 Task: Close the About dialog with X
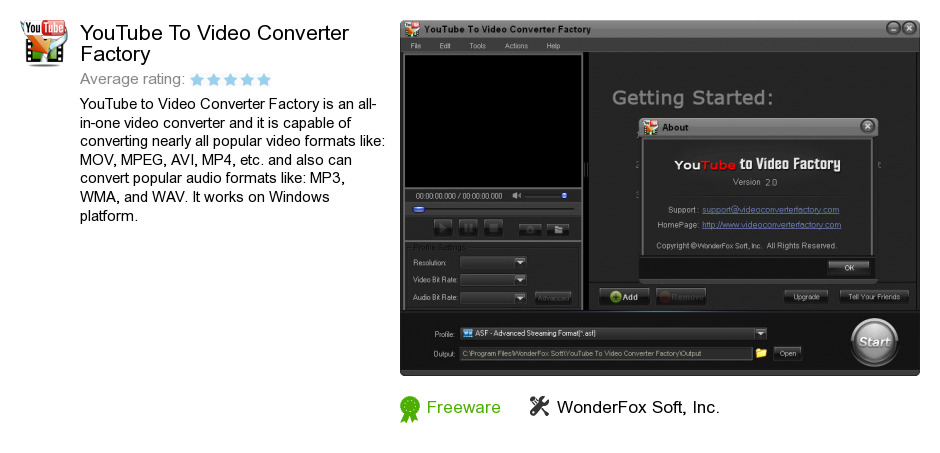(867, 126)
